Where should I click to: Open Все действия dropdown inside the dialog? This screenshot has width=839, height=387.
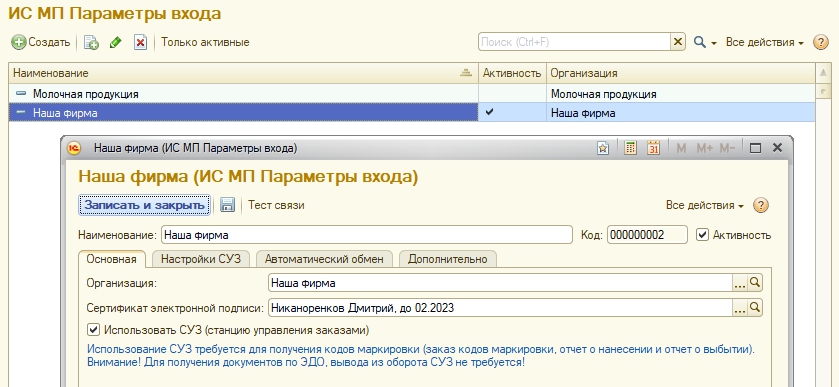click(x=705, y=205)
